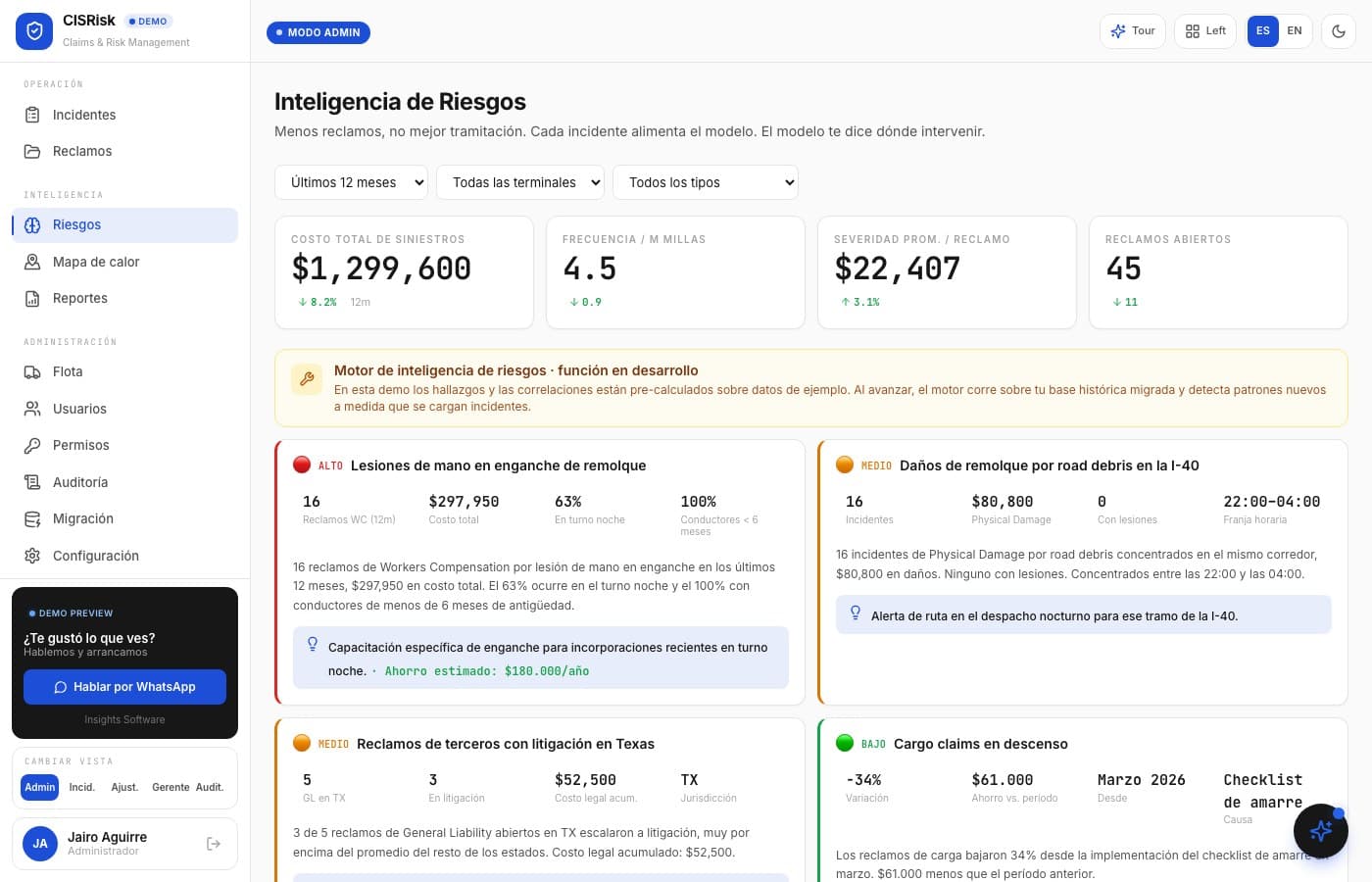Toggle the Left layout button
The image size is (1372, 882).
[1205, 31]
